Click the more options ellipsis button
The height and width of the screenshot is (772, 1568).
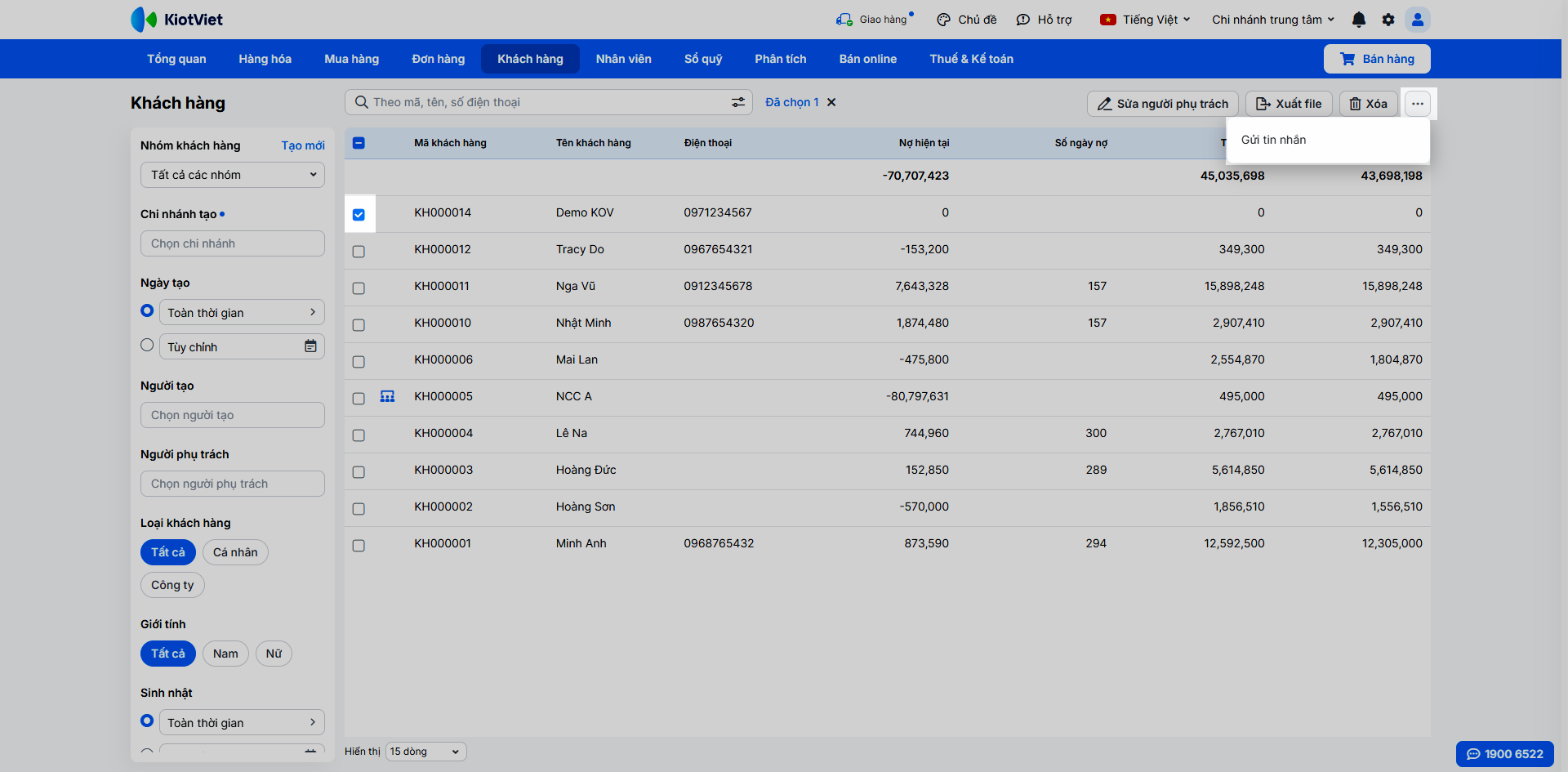pyautogui.click(x=1418, y=104)
